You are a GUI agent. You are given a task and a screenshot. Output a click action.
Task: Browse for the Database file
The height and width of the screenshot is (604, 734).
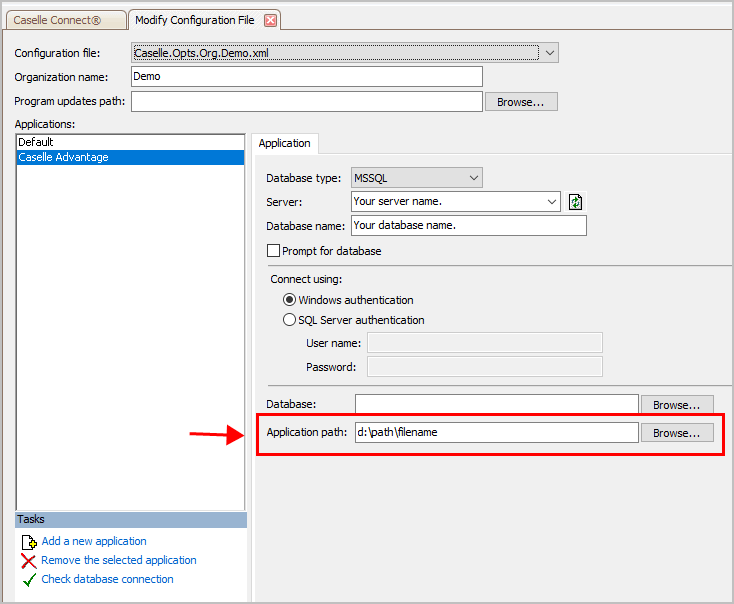(677, 405)
